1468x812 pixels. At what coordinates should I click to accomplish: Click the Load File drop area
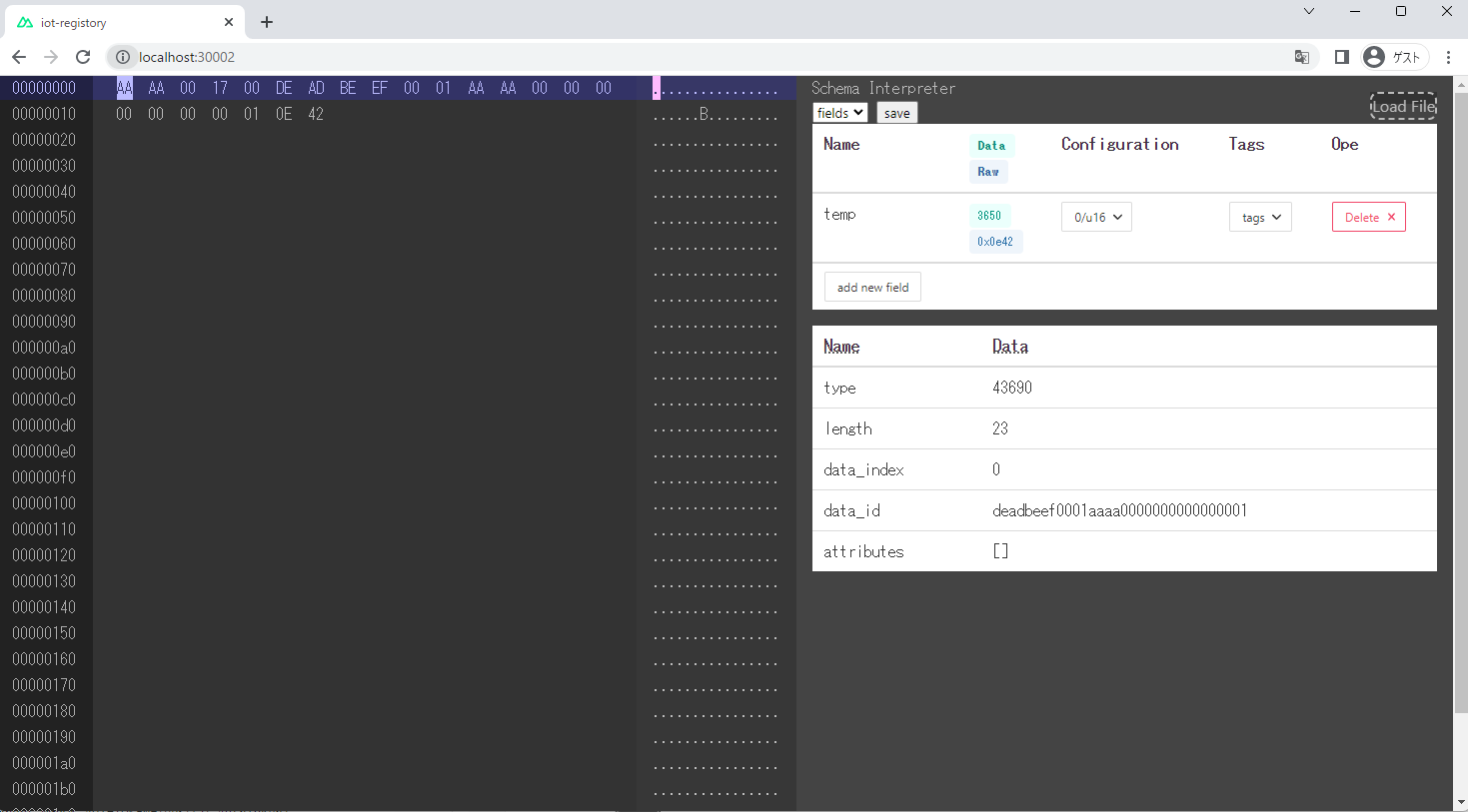coord(1403,106)
